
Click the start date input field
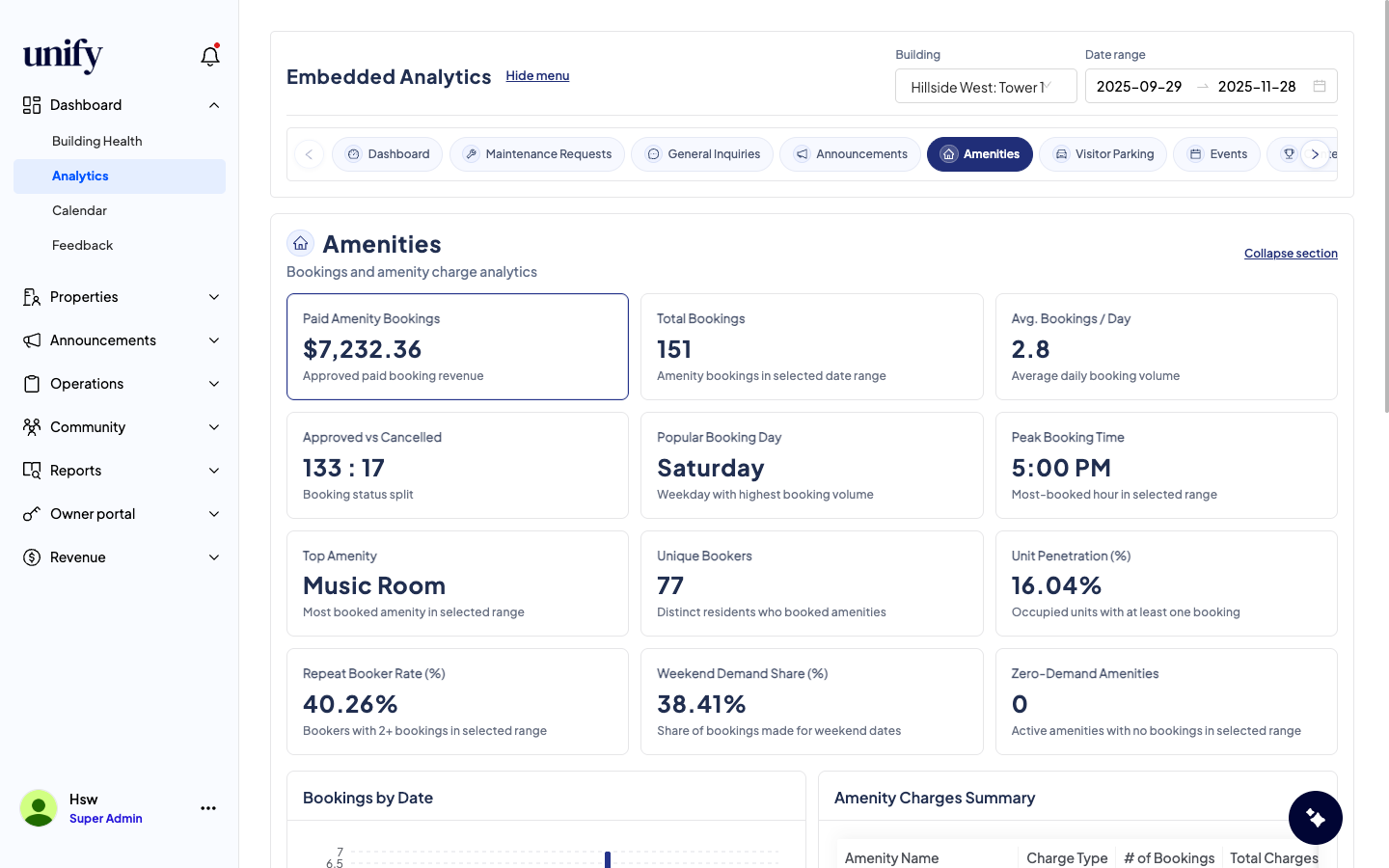(x=1139, y=87)
